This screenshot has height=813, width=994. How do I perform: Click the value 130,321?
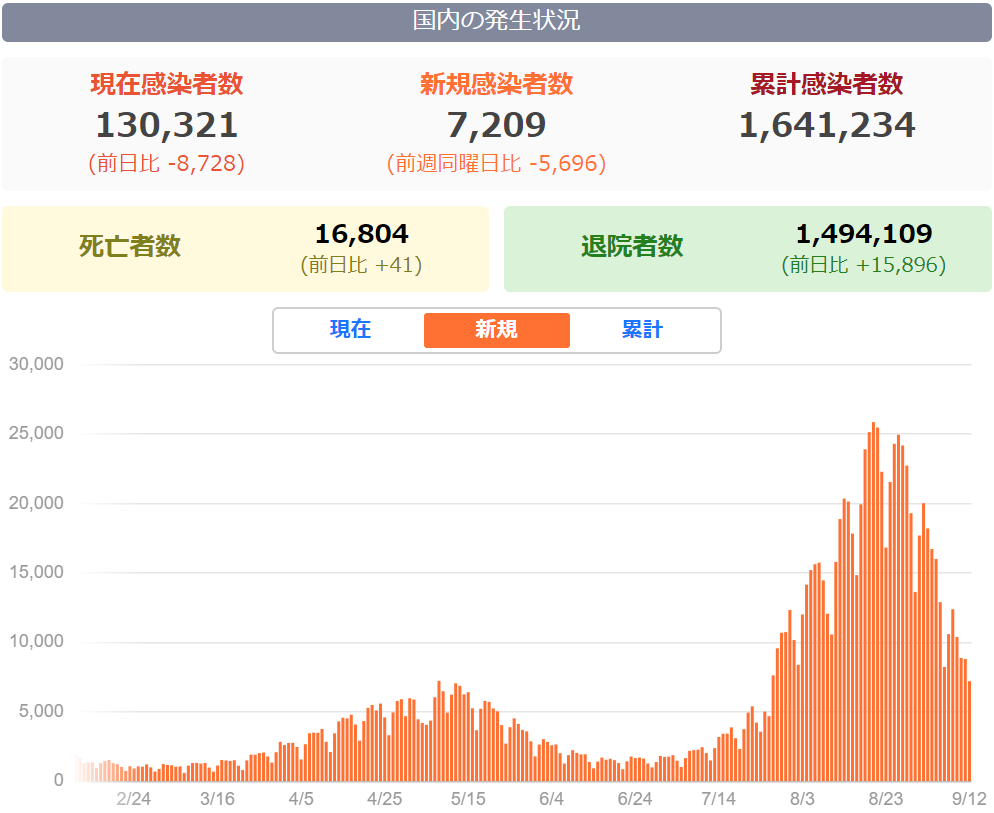pos(167,125)
